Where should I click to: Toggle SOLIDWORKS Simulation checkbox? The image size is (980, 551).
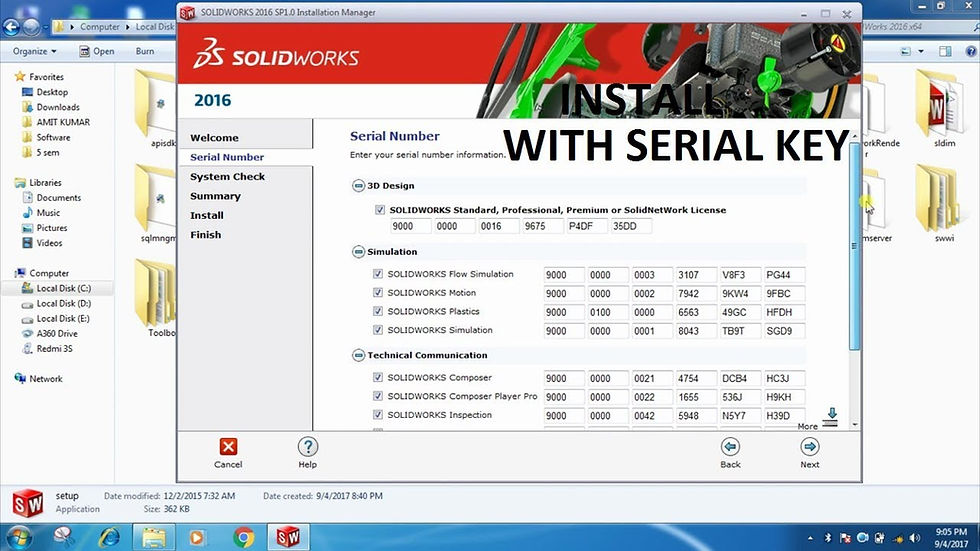point(378,330)
